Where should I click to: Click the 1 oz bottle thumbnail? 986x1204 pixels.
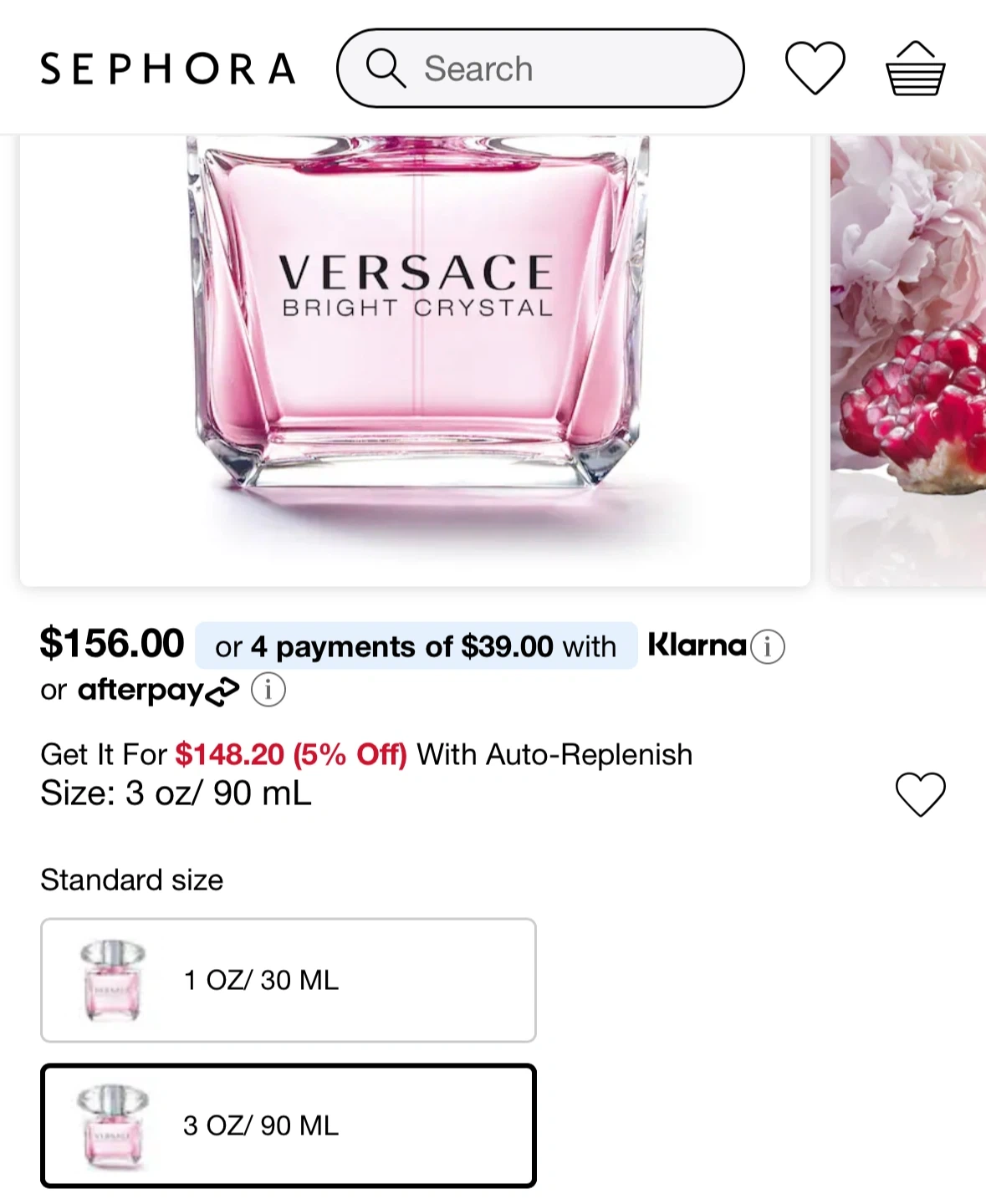pos(112,980)
